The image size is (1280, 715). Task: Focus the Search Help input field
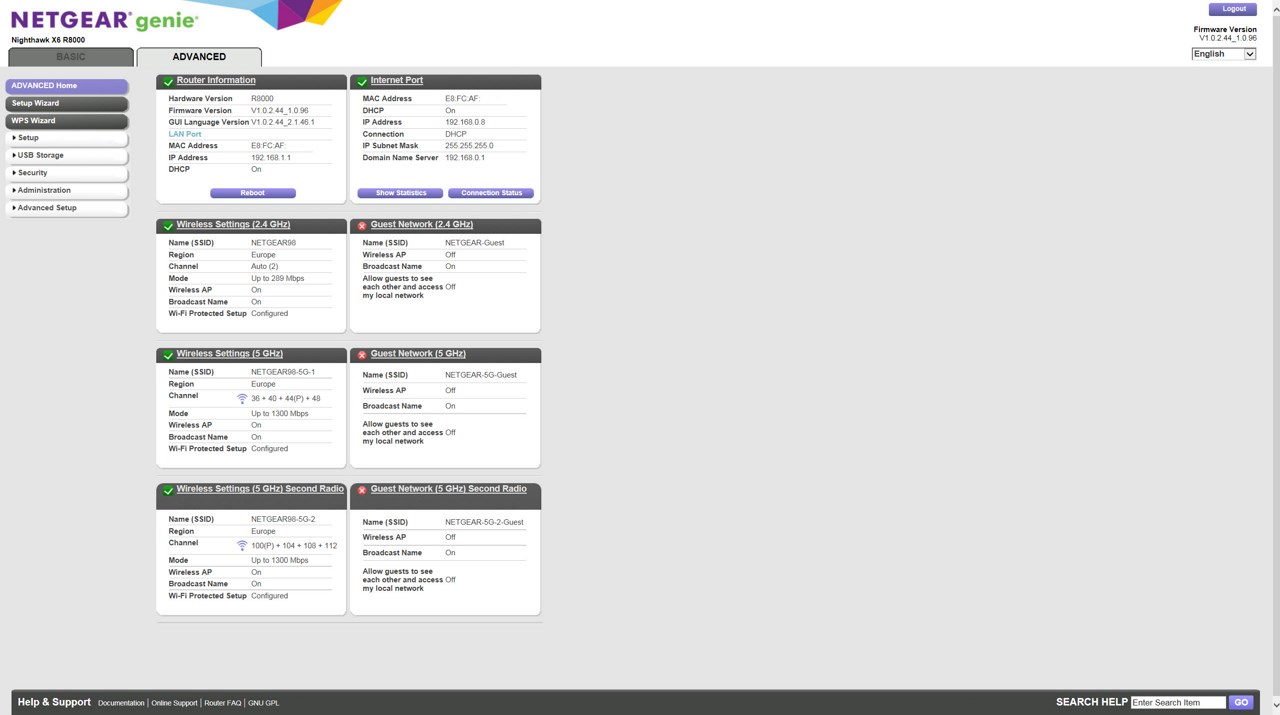tap(1178, 702)
